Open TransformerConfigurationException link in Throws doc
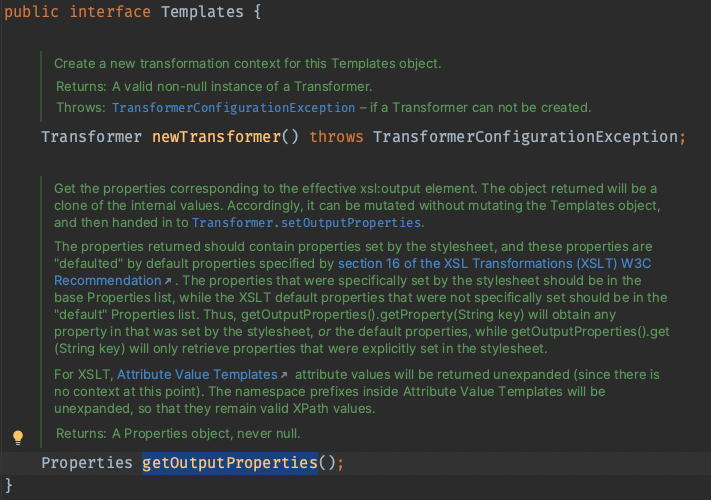 point(233,107)
